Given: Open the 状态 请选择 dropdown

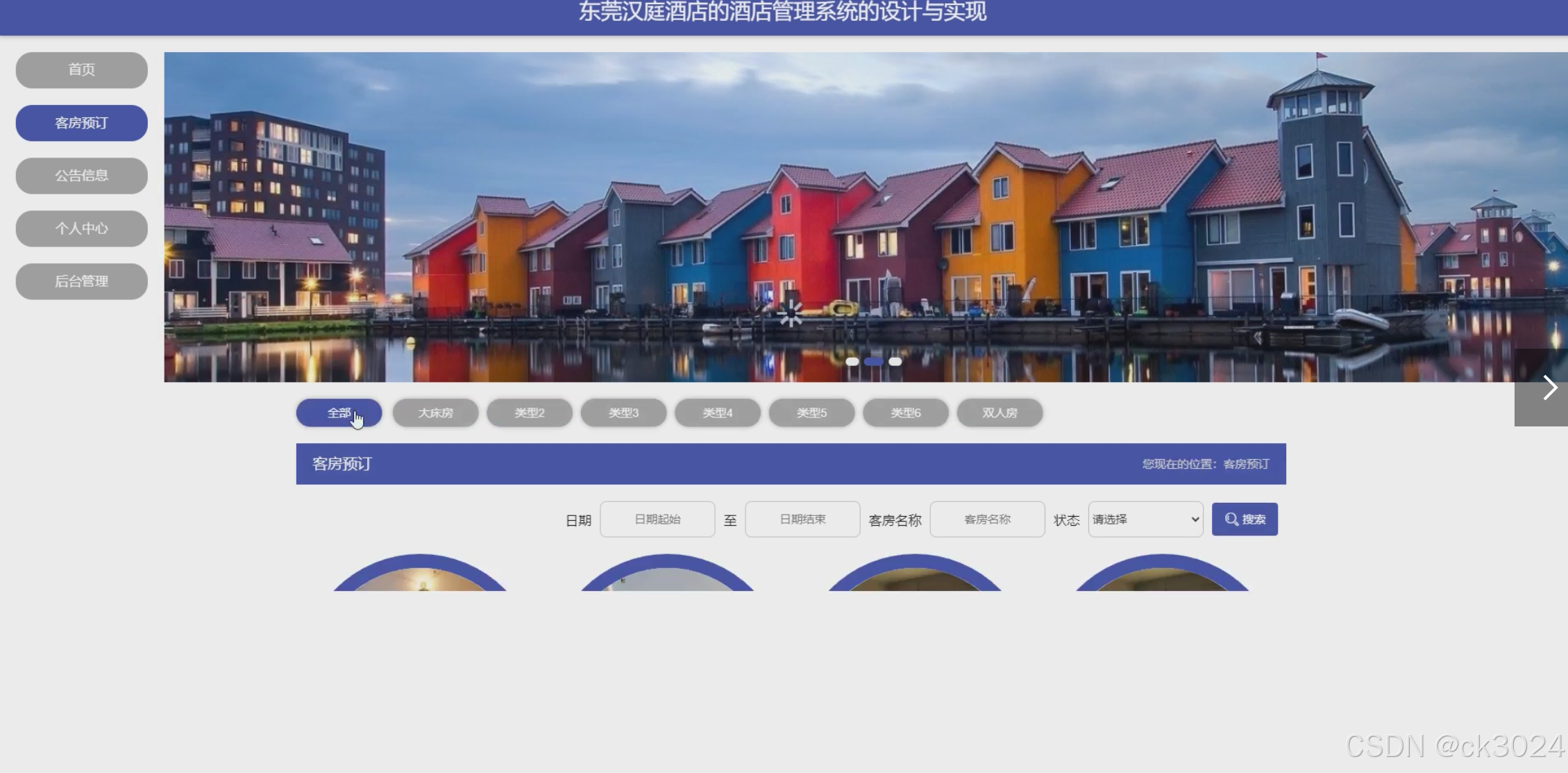Looking at the screenshot, I should coord(1145,519).
